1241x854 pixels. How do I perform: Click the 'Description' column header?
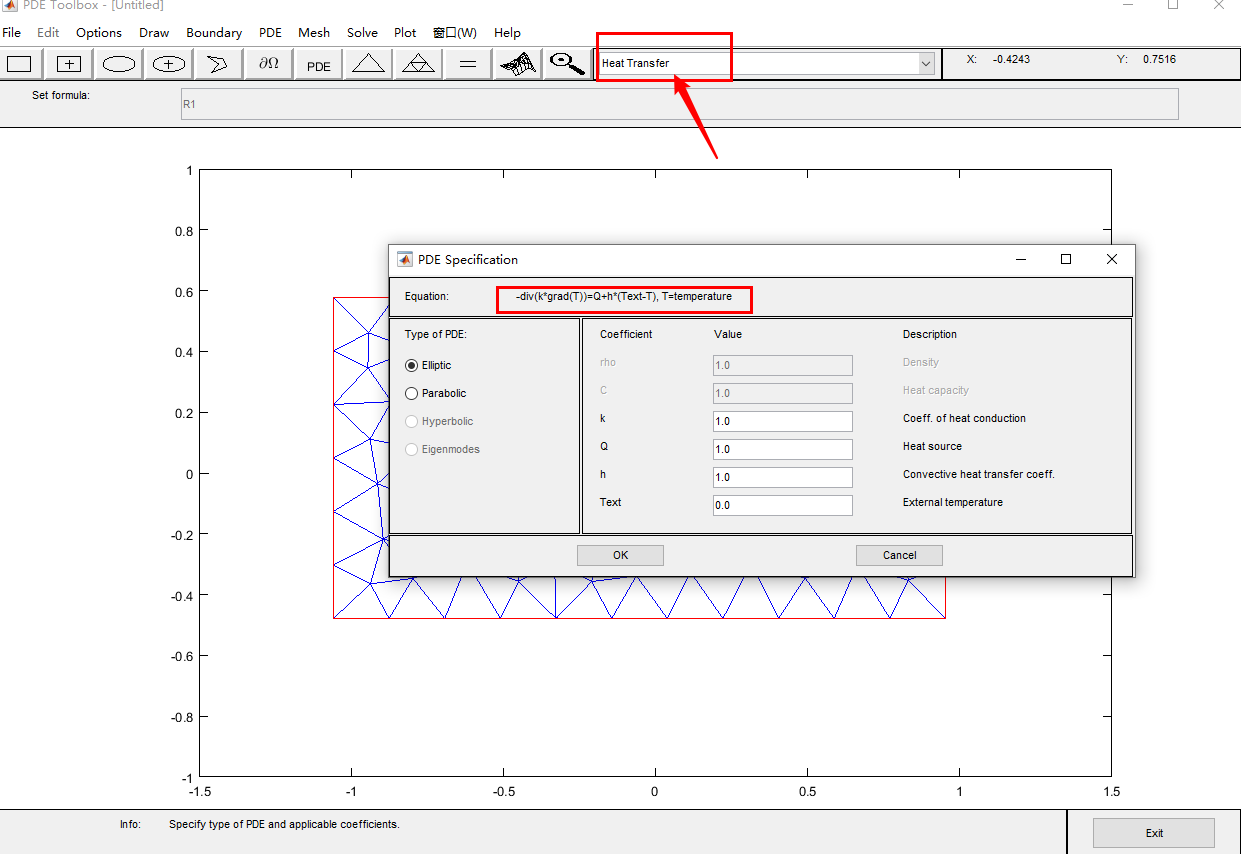coord(930,334)
